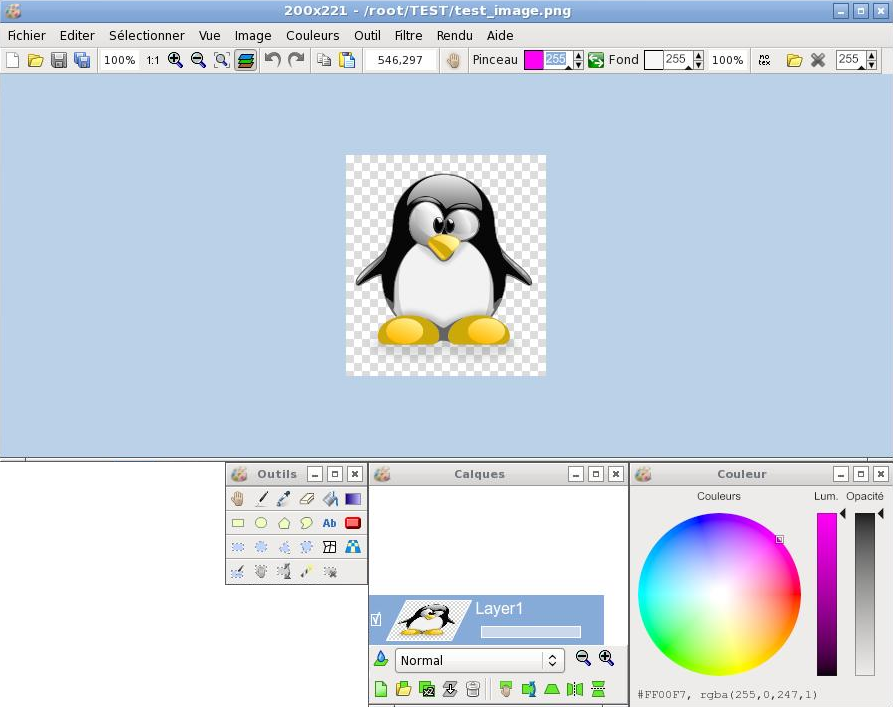The height and width of the screenshot is (707, 893).
Task: Select the Hand tool in Outils panel
Action: click(x=238, y=499)
